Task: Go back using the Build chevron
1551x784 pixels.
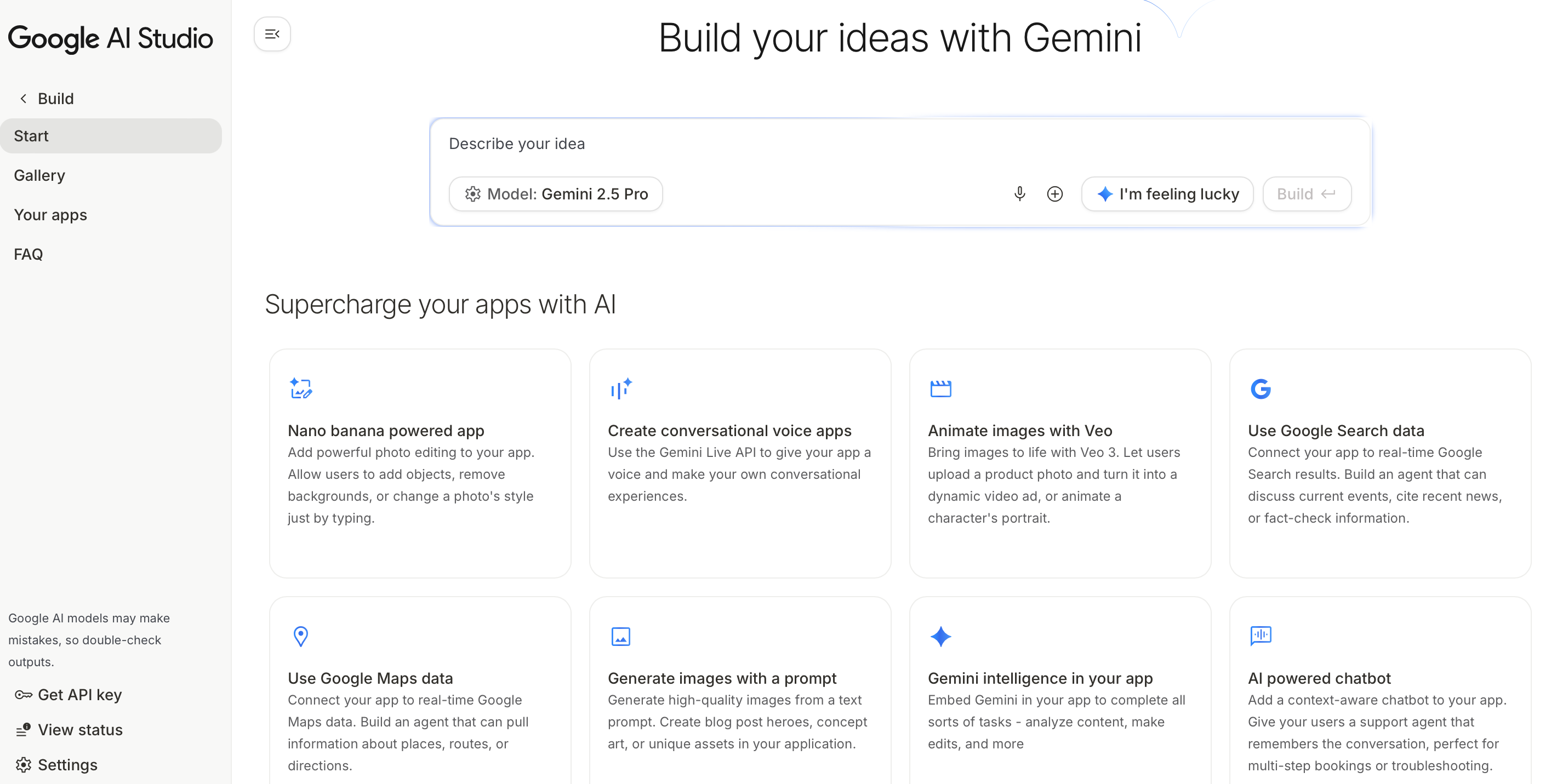Action: tap(24, 99)
